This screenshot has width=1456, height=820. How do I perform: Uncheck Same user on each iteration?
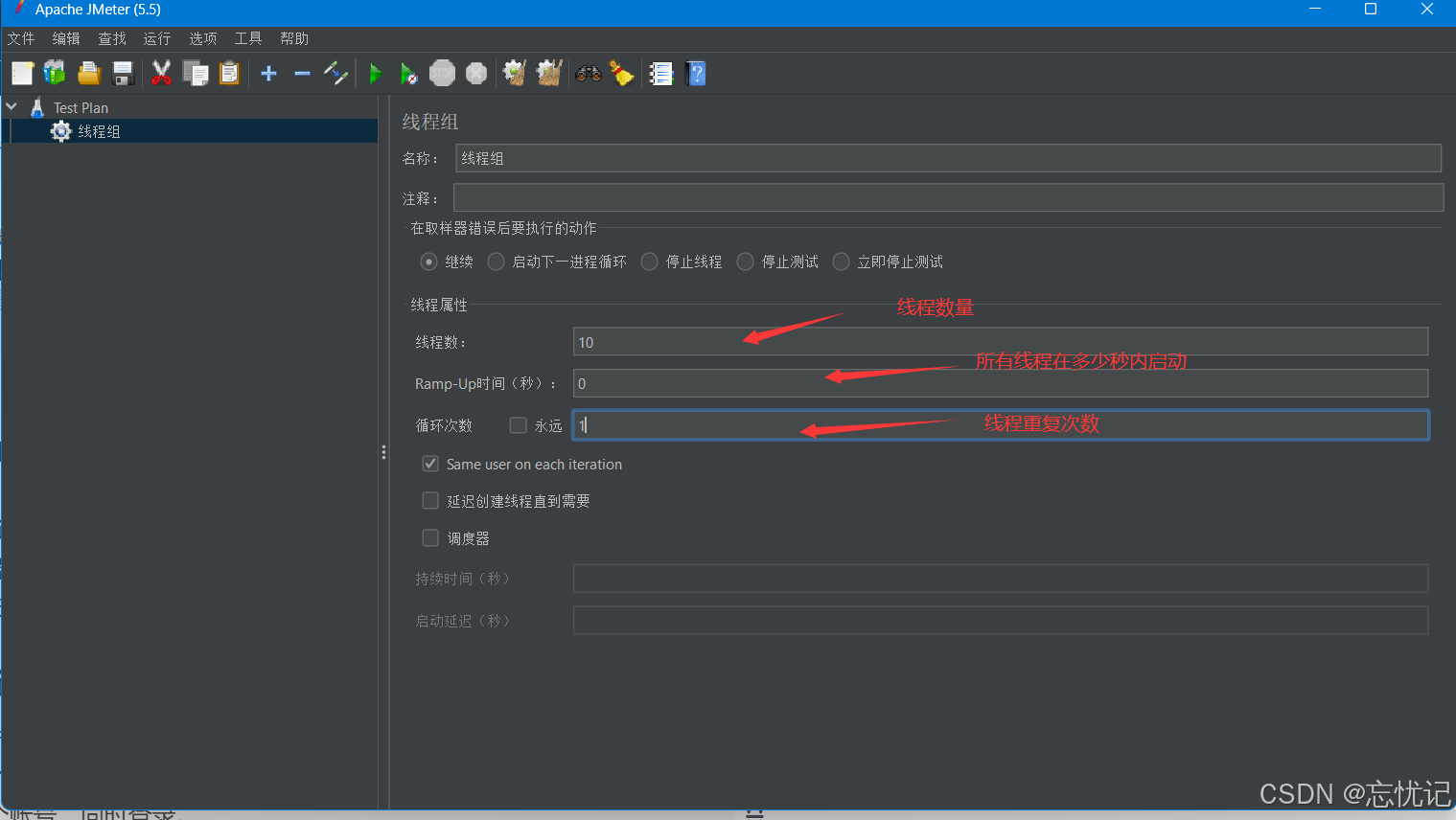pos(430,464)
